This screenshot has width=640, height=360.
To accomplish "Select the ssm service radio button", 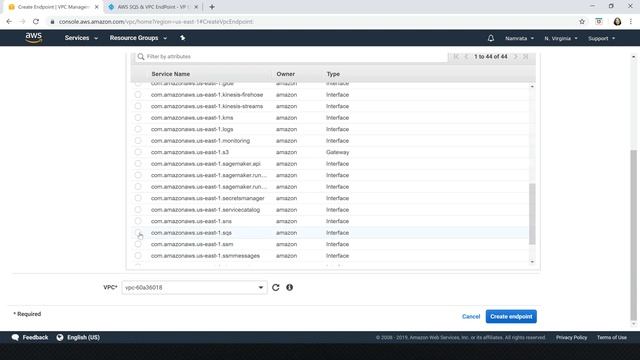I will click(138, 244).
